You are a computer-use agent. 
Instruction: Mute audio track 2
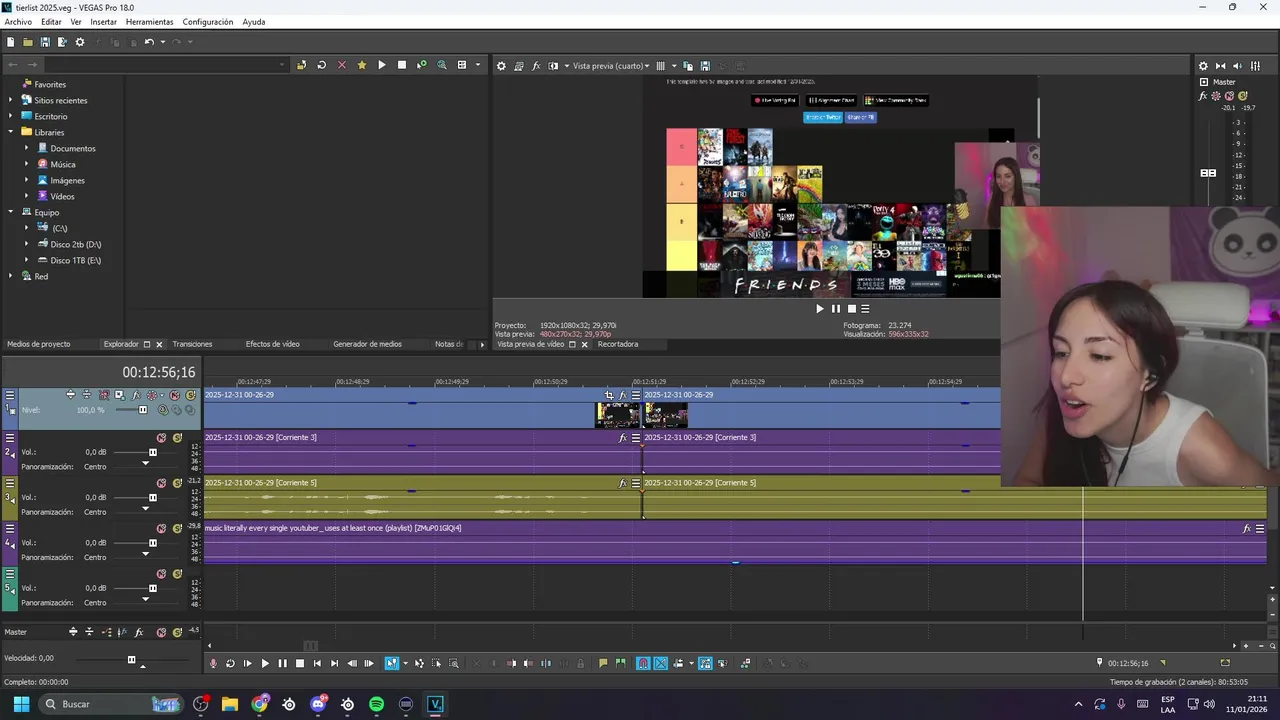click(161, 438)
